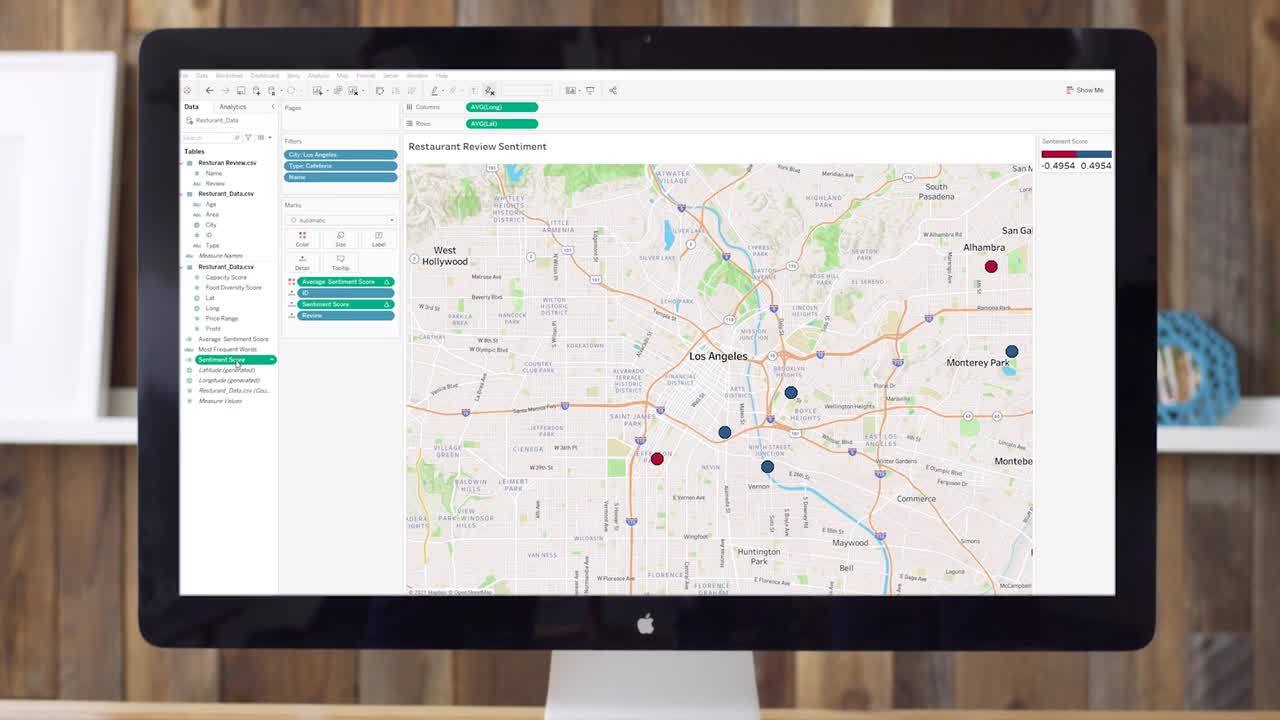The width and height of the screenshot is (1280, 720).
Task: Select the Price Range field in tables
Action: [x=221, y=318]
